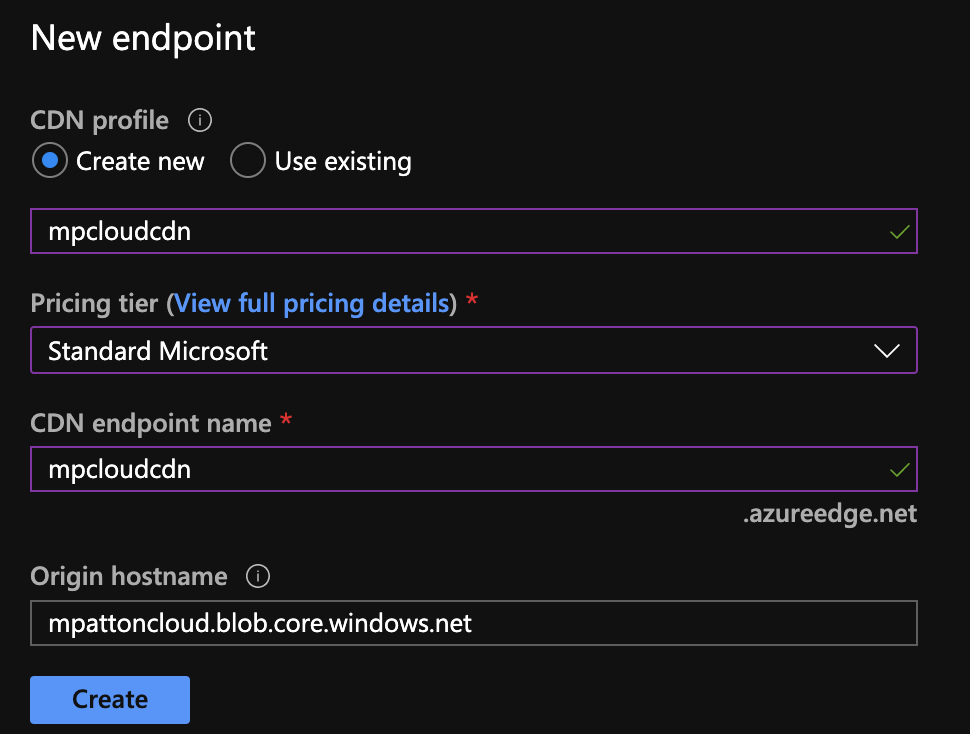Open the View full pricing details link
This screenshot has width=970, height=734.
[311, 303]
